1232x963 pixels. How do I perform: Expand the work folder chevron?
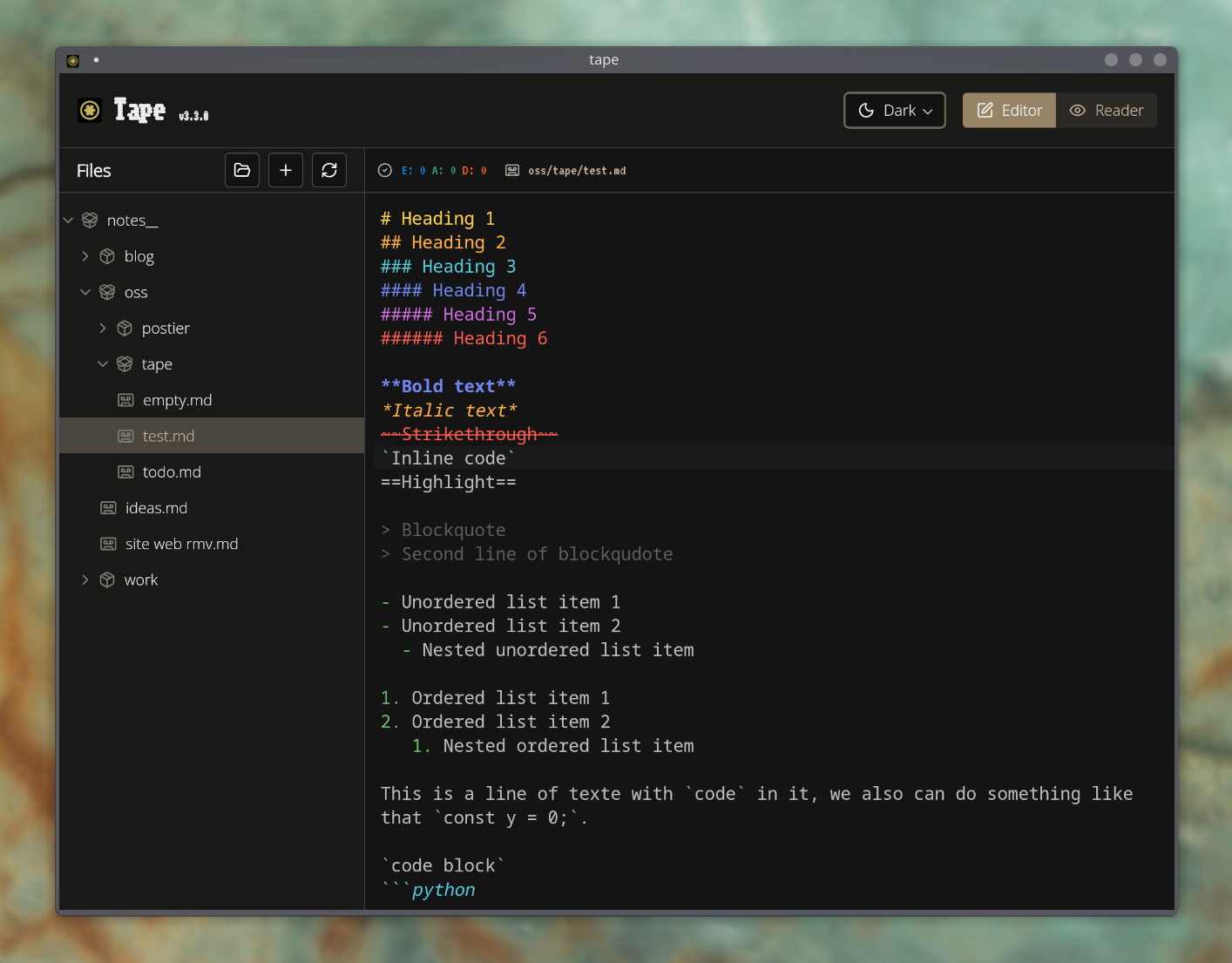tap(85, 580)
